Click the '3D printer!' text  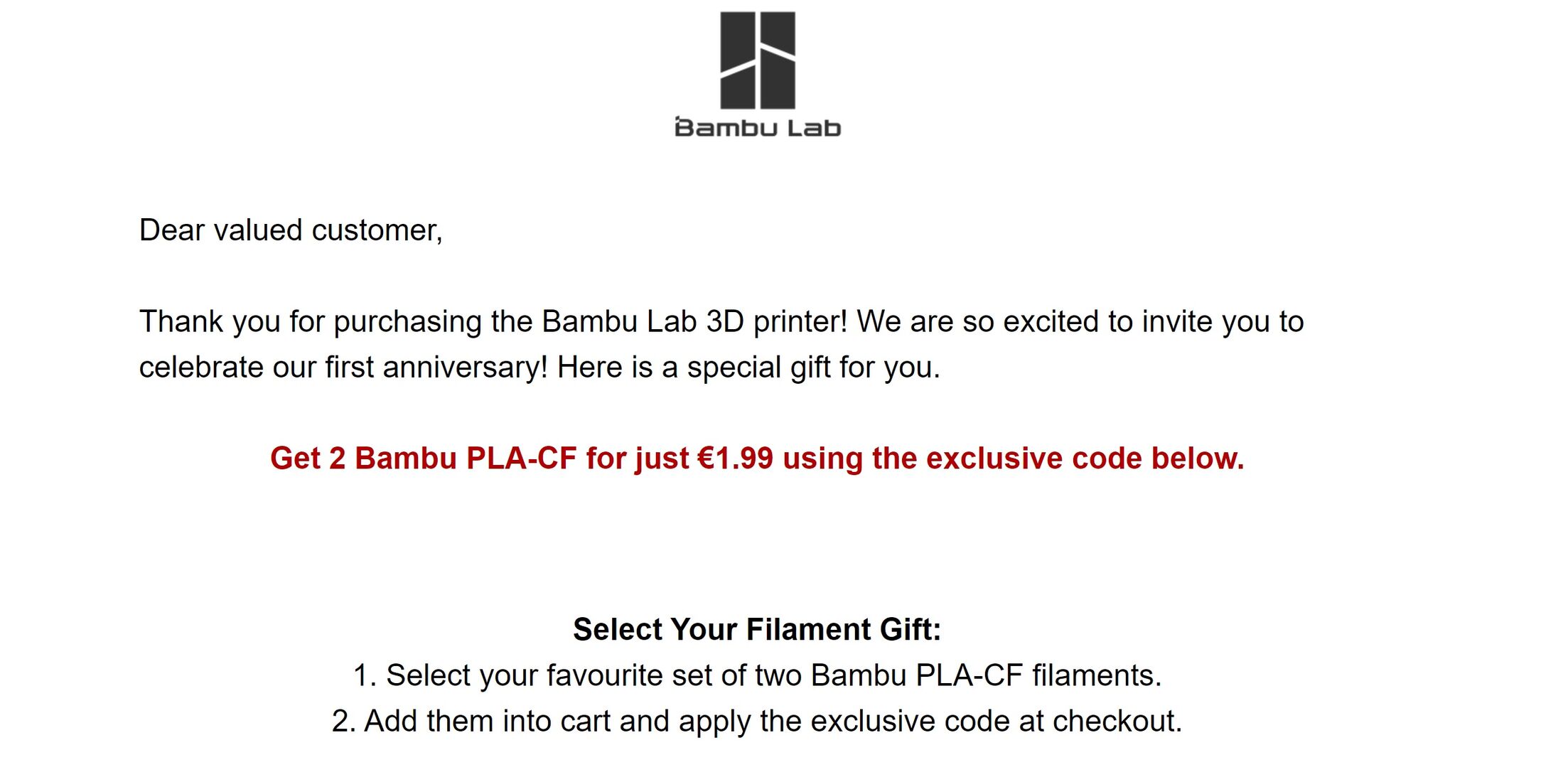click(x=777, y=321)
